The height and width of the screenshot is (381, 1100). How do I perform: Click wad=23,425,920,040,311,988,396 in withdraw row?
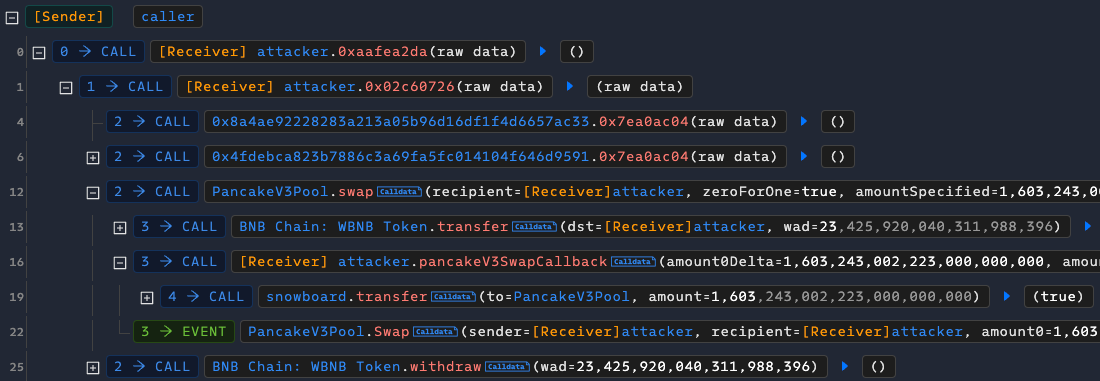tap(676, 367)
